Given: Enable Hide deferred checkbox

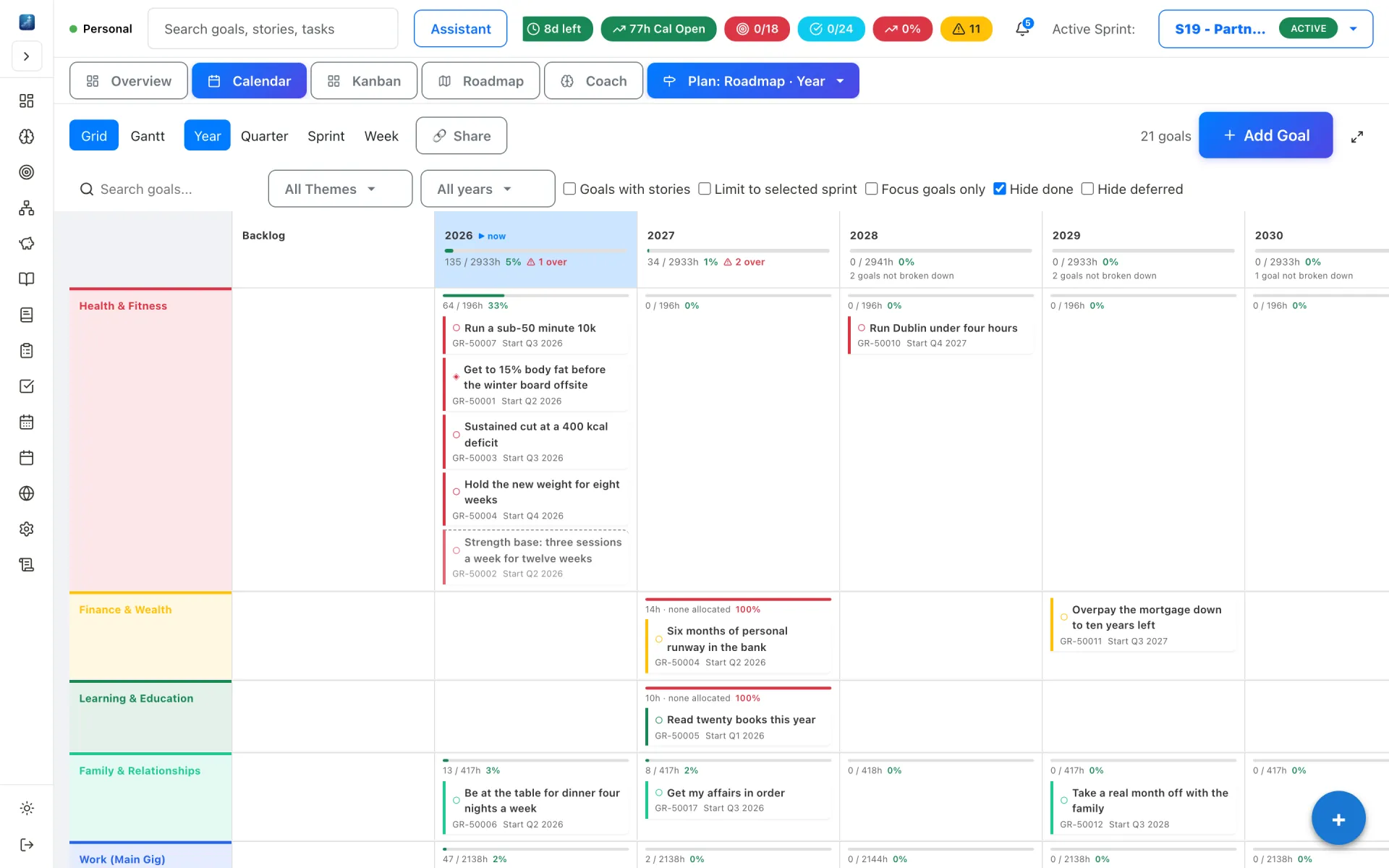Looking at the screenshot, I should point(1087,189).
